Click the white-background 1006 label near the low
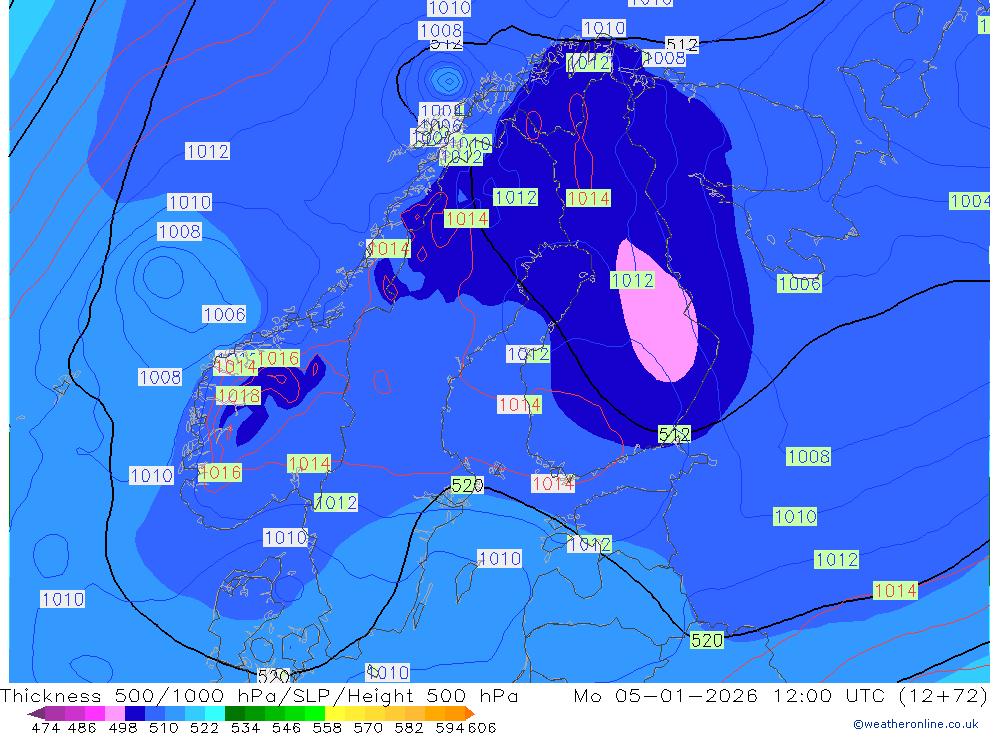This screenshot has height=733, width=1000. (x=224, y=314)
